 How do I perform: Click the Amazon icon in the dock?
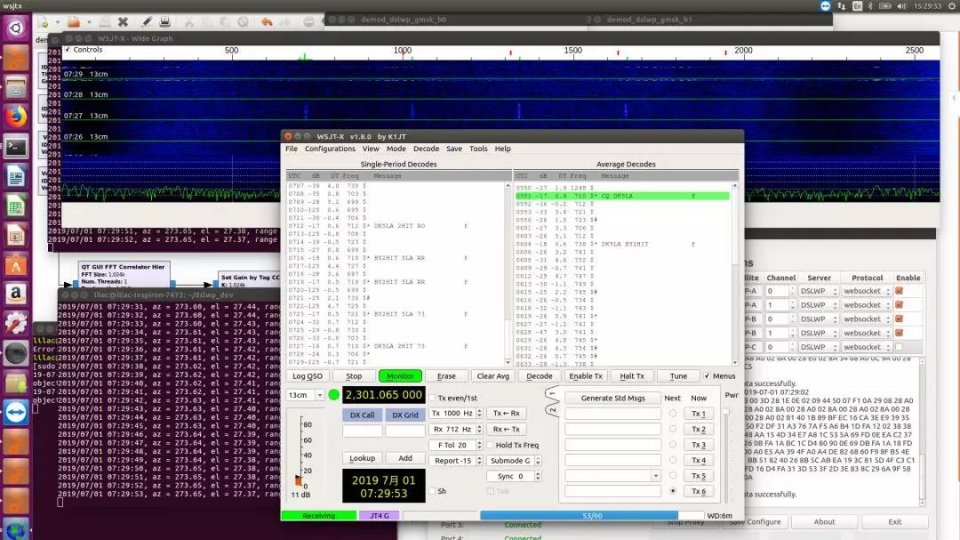16,294
